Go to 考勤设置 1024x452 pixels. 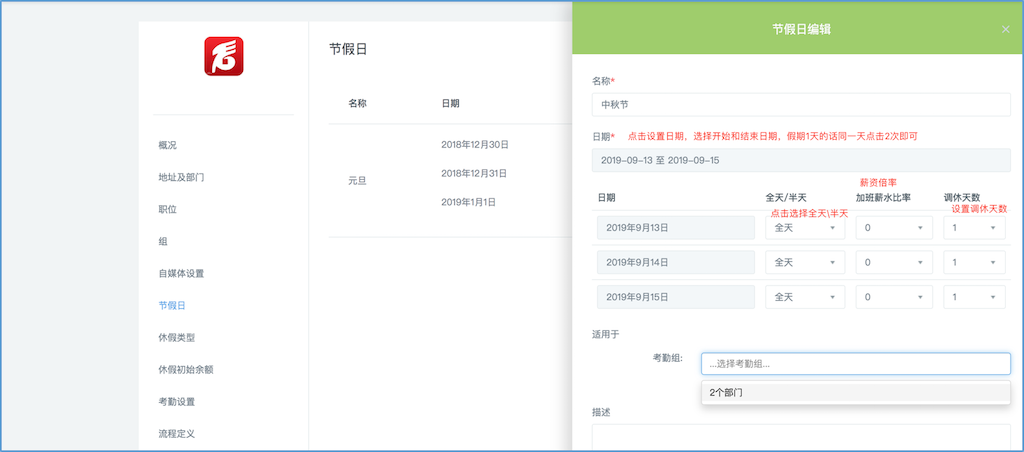point(176,402)
